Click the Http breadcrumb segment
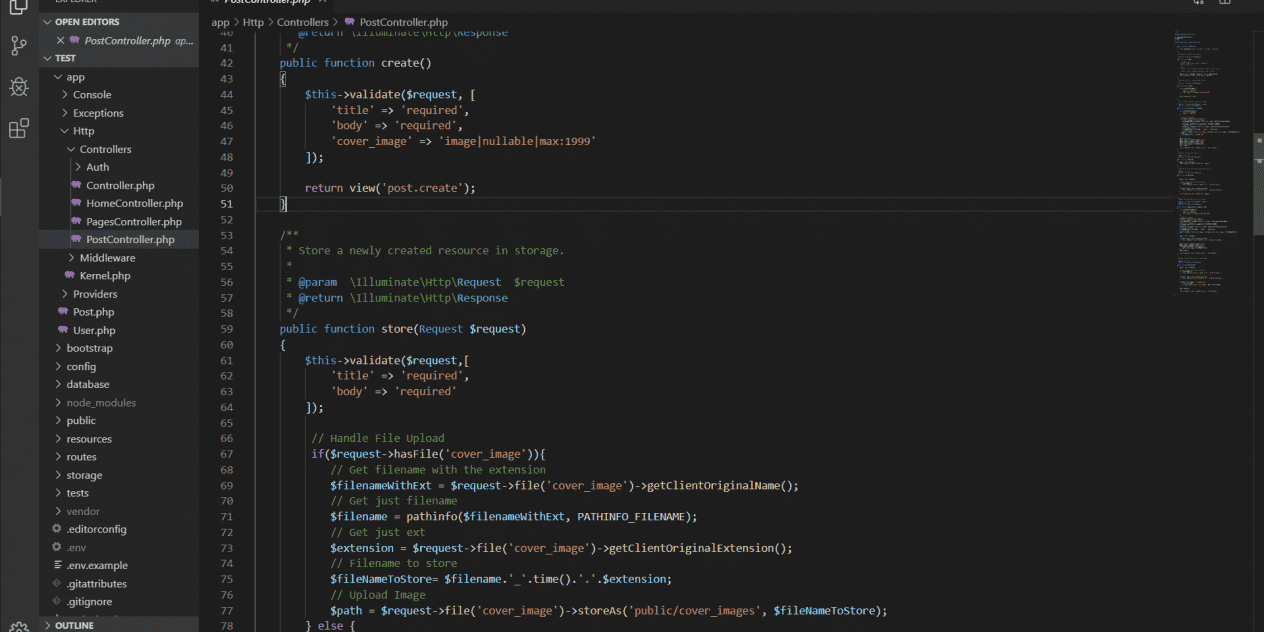The width and height of the screenshot is (1264, 632). pos(253,22)
